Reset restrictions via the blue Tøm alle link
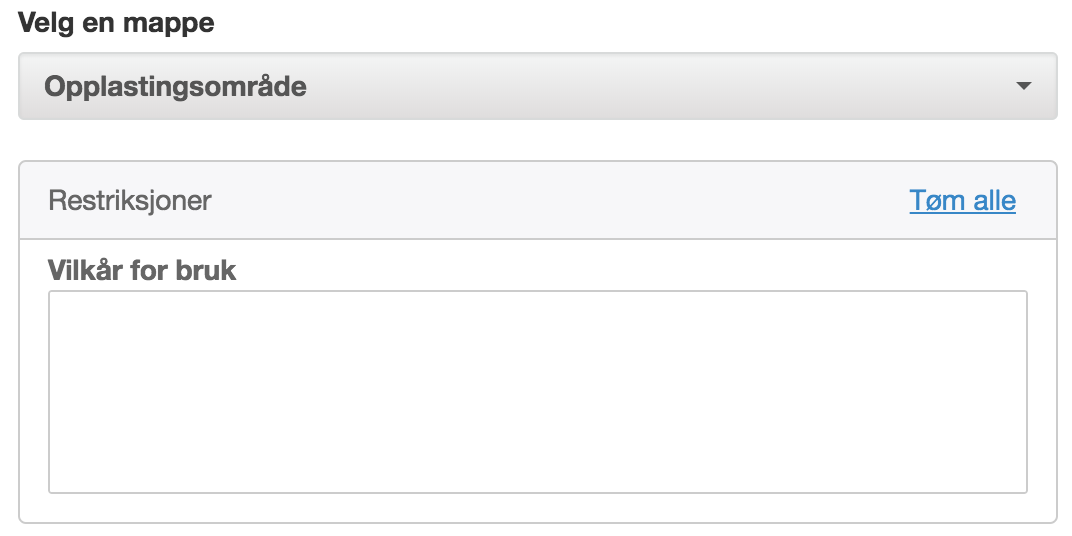This screenshot has height=536, width=1072. pyautogui.click(x=962, y=201)
